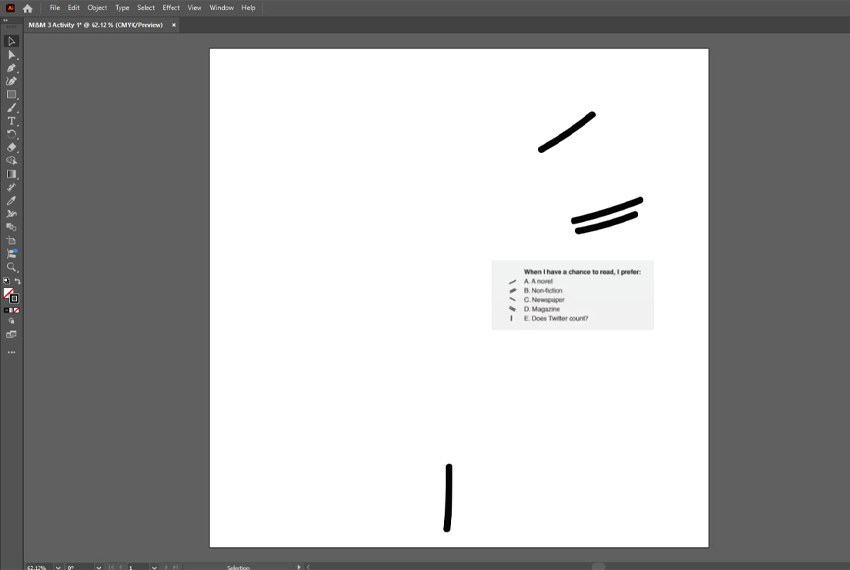Click the Home icon

[x=27, y=8]
